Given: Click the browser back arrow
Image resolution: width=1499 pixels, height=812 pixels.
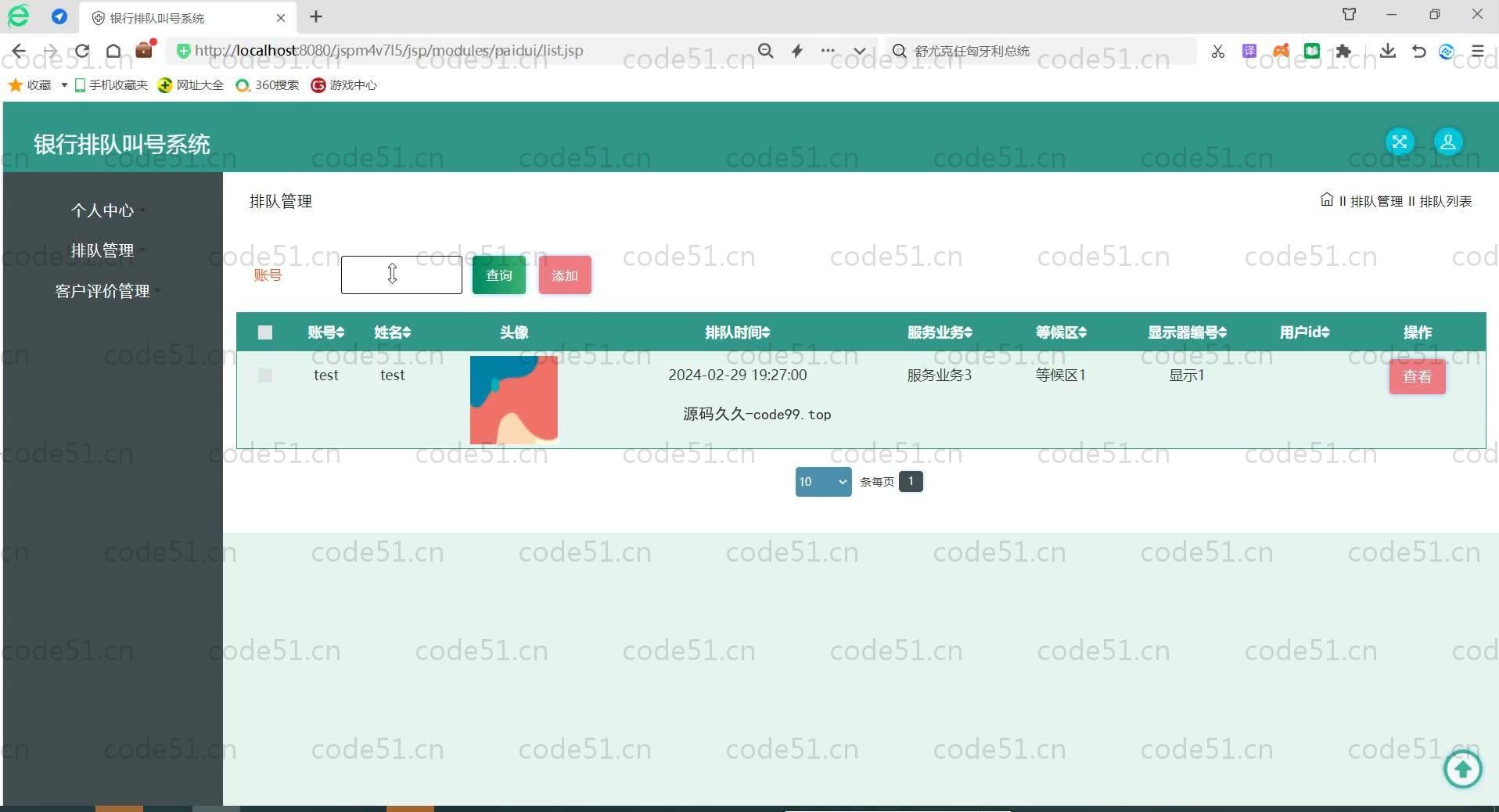Looking at the screenshot, I should point(19,52).
